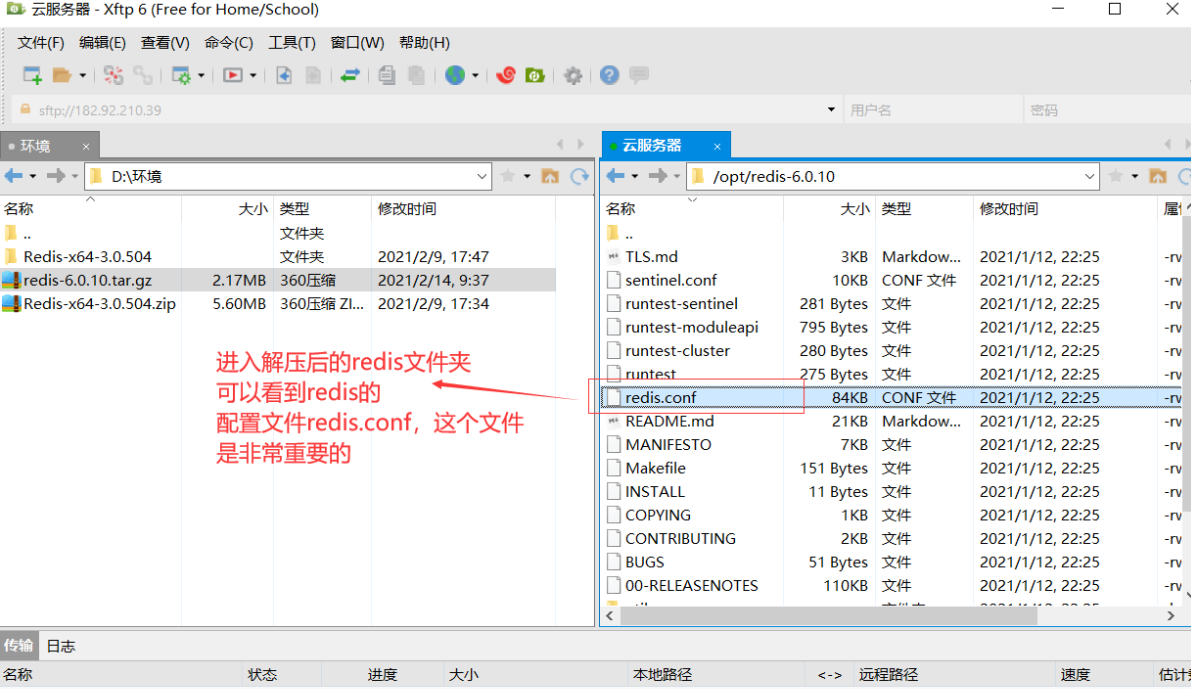Expand the D:\环境 path dropdown

click(x=482, y=176)
